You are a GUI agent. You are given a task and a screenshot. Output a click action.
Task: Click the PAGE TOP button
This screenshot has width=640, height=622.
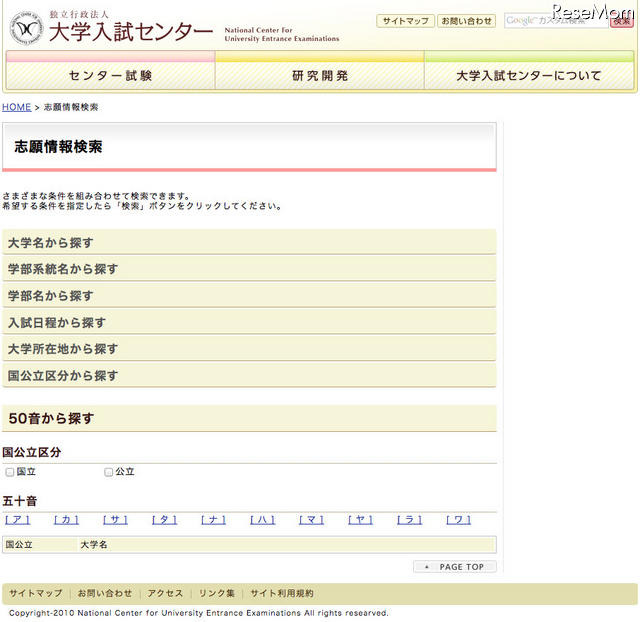tap(455, 567)
